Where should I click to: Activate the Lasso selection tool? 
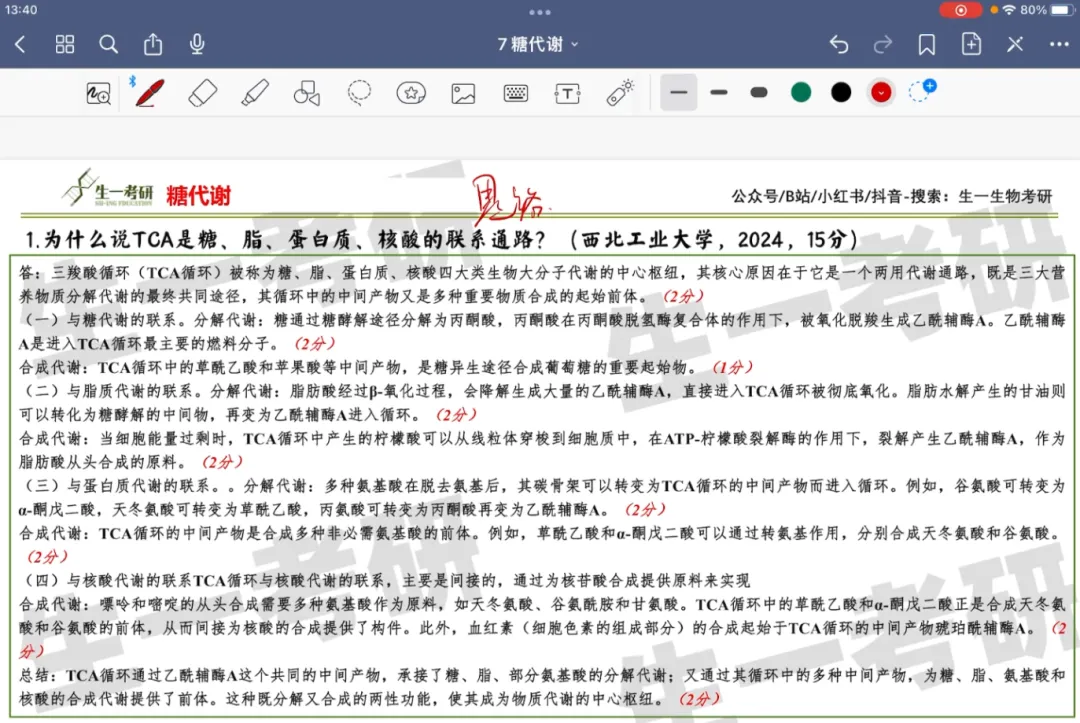[359, 91]
